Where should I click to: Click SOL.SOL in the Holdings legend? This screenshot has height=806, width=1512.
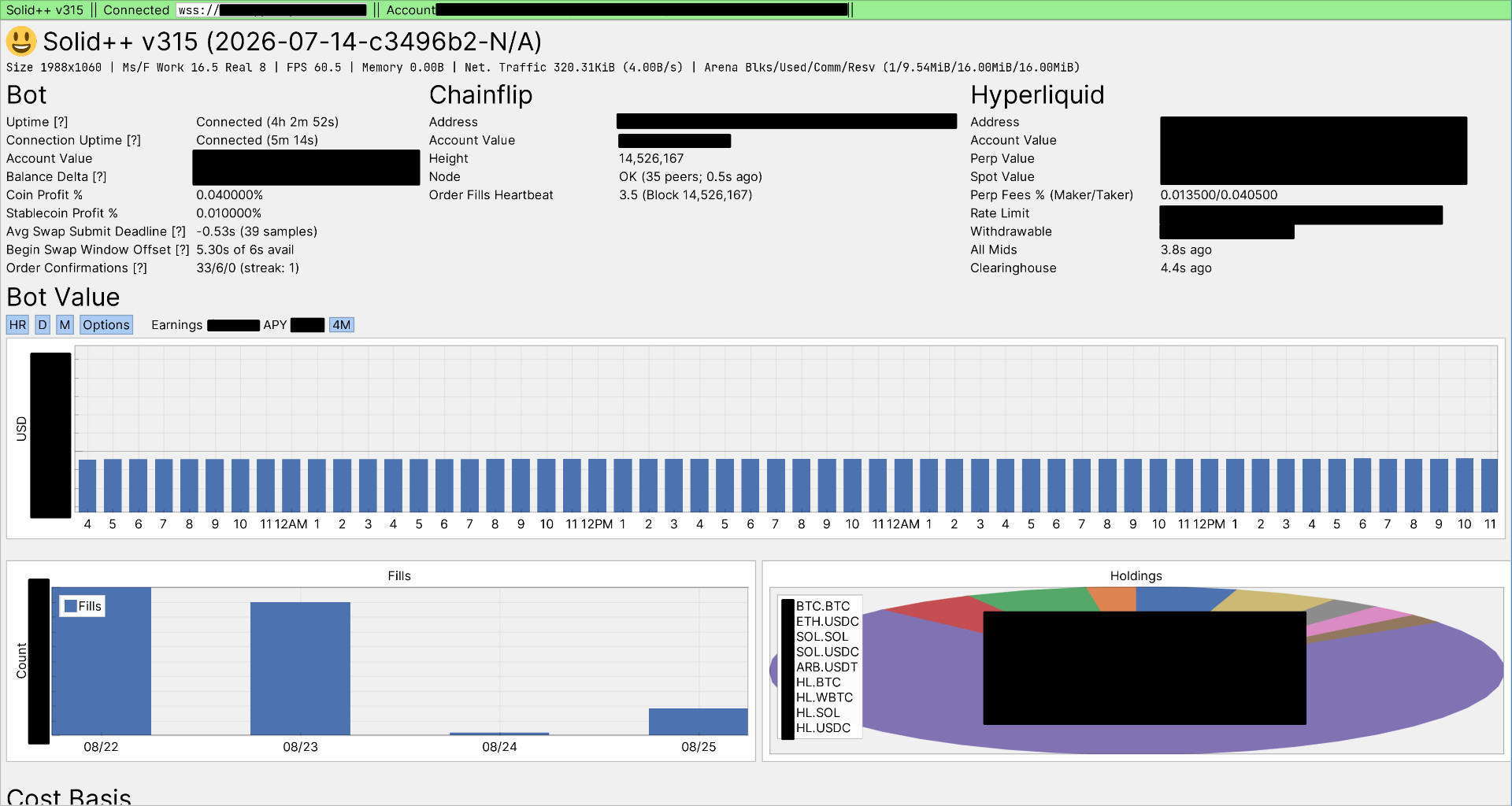point(822,637)
